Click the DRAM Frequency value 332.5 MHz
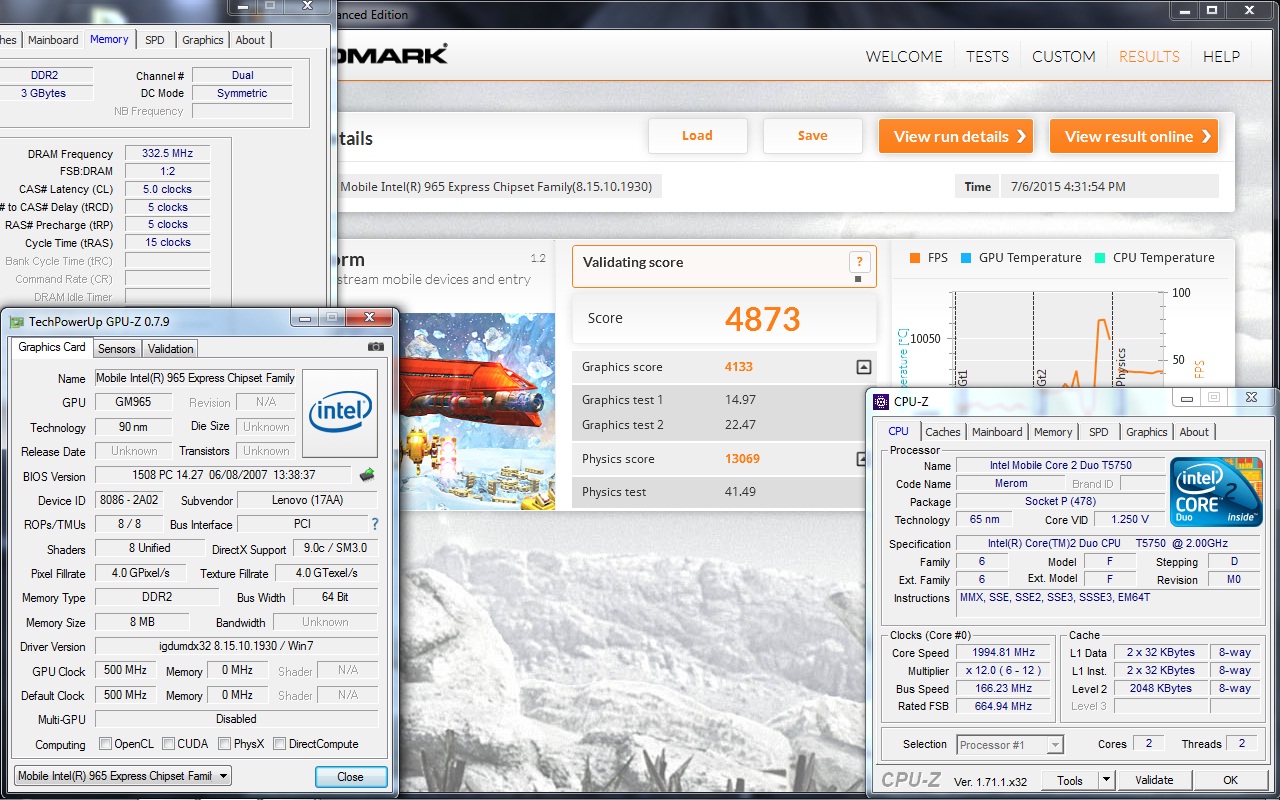The image size is (1280, 800). pos(167,154)
